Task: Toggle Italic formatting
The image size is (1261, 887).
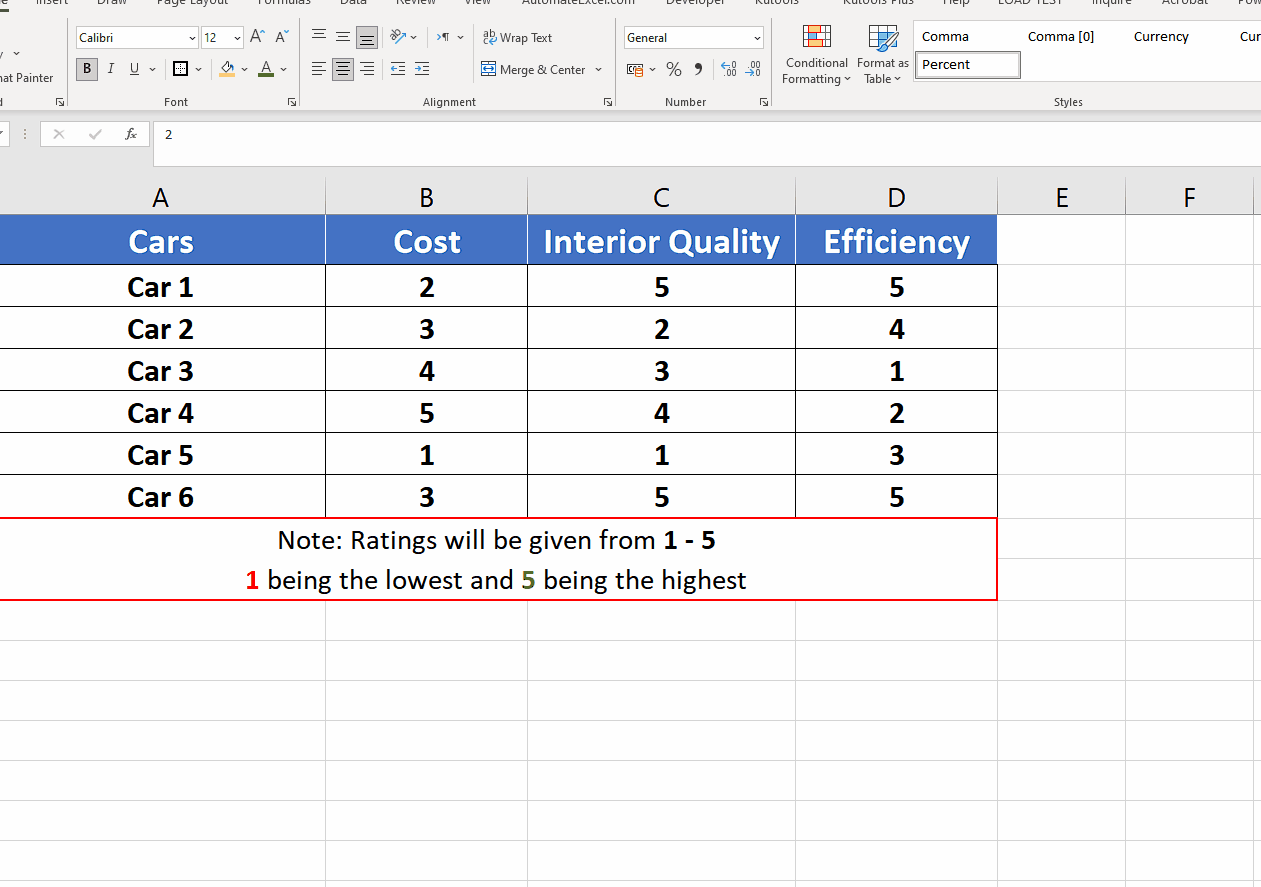Action: (110, 69)
